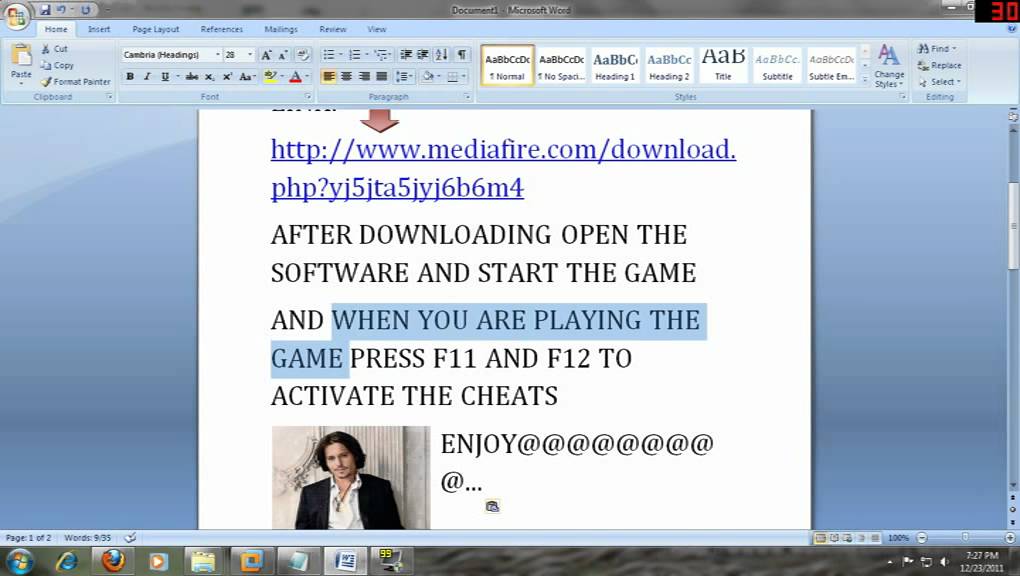Screen dimensions: 1020x576
Task: Open the Change Case Aa dropdown
Action: tap(247, 77)
